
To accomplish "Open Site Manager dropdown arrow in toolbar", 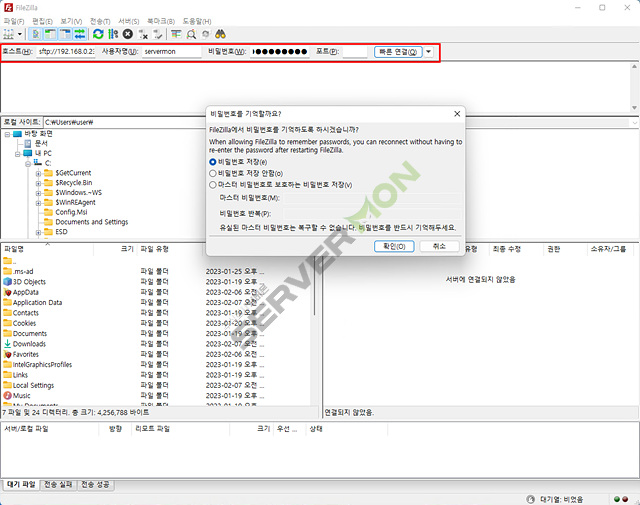I will point(19,34).
